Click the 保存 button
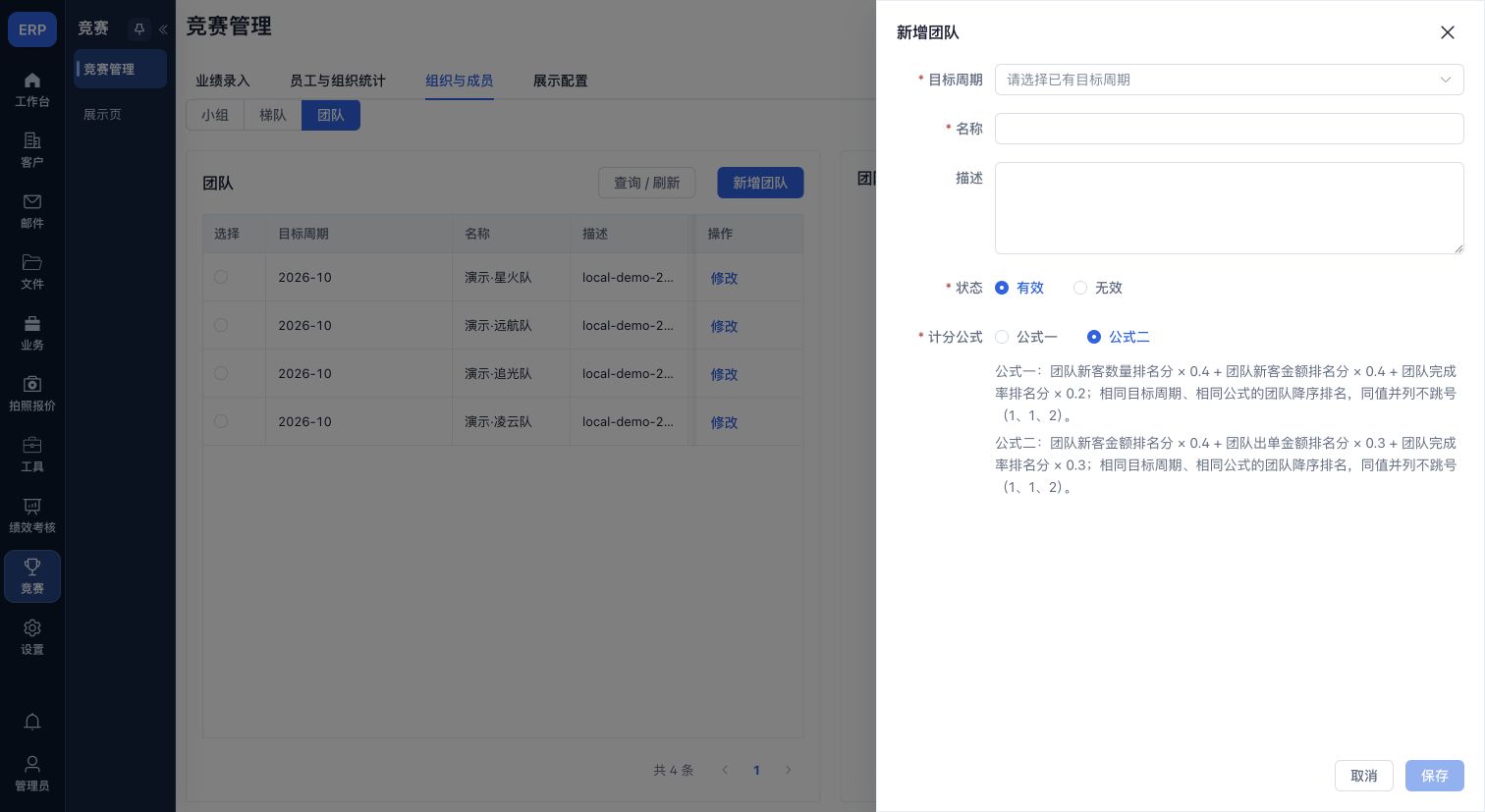Image resolution: width=1485 pixels, height=812 pixels. point(1435,776)
